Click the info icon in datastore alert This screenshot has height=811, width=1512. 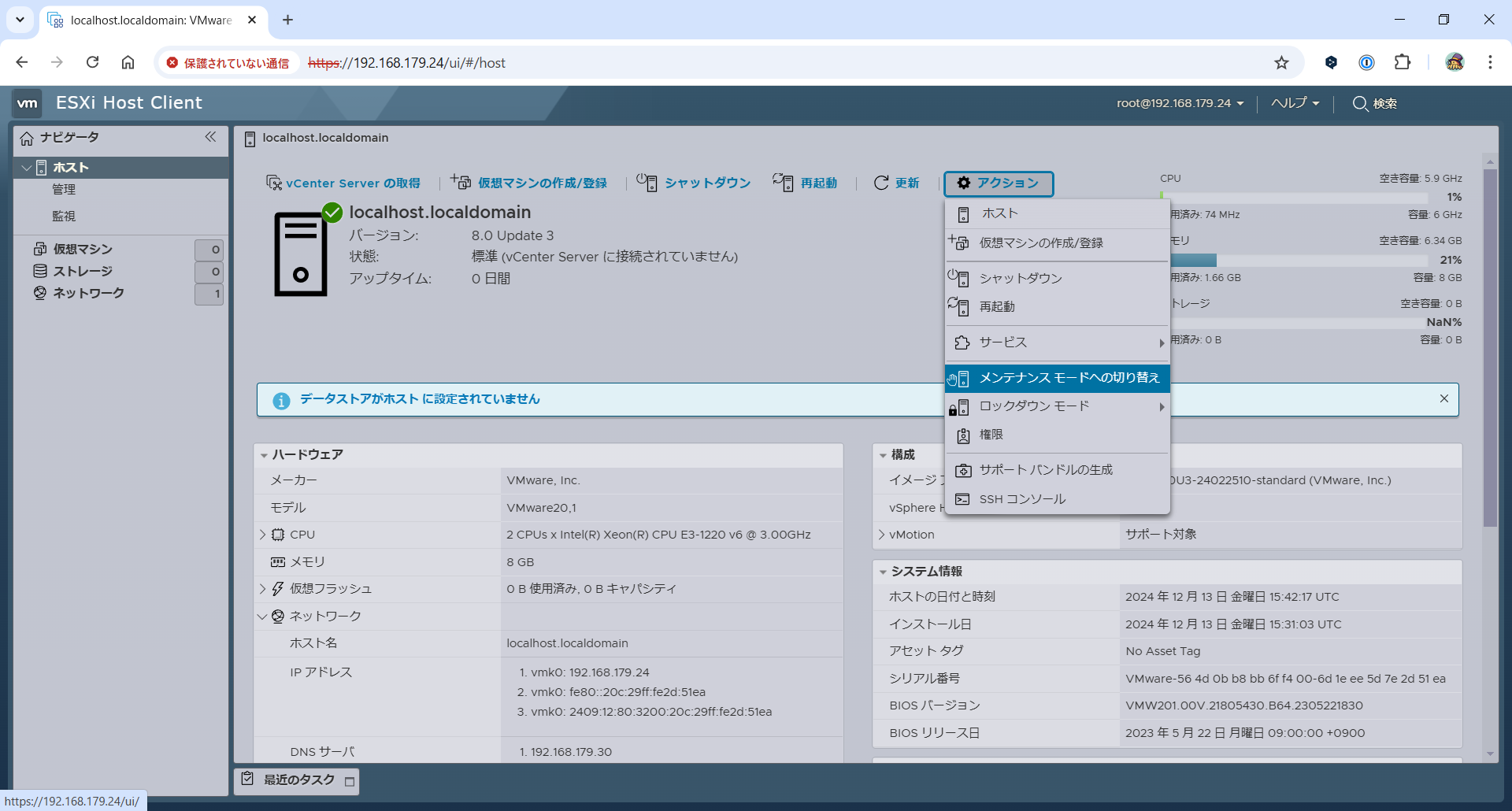point(281,400)
